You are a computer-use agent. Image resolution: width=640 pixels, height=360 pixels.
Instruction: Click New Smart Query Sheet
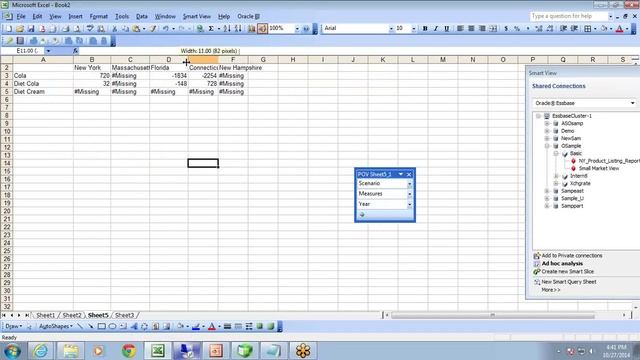(x=569, y=282)
